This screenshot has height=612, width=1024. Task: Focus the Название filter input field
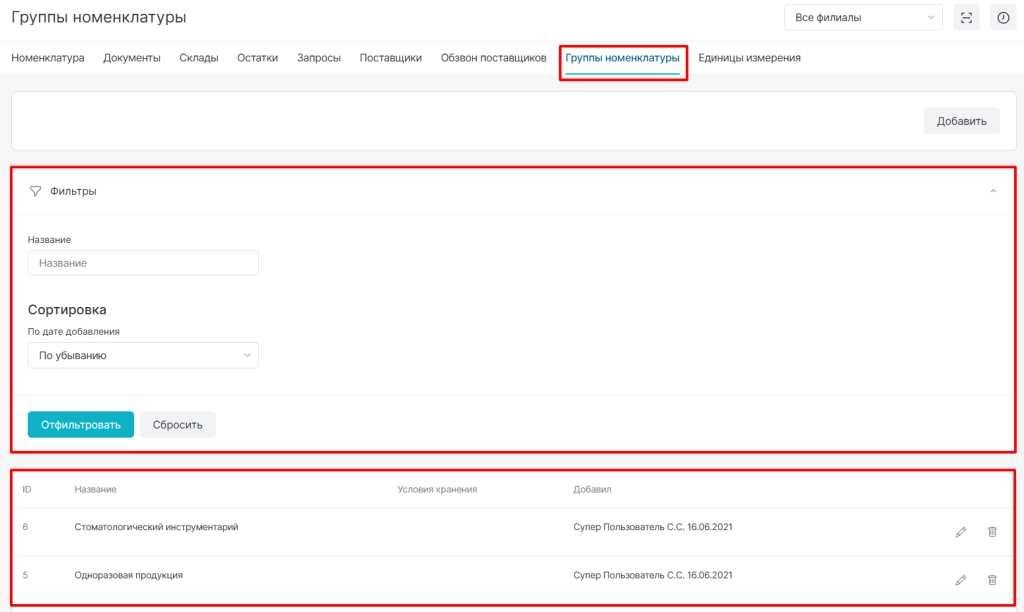tap(143, 263)
